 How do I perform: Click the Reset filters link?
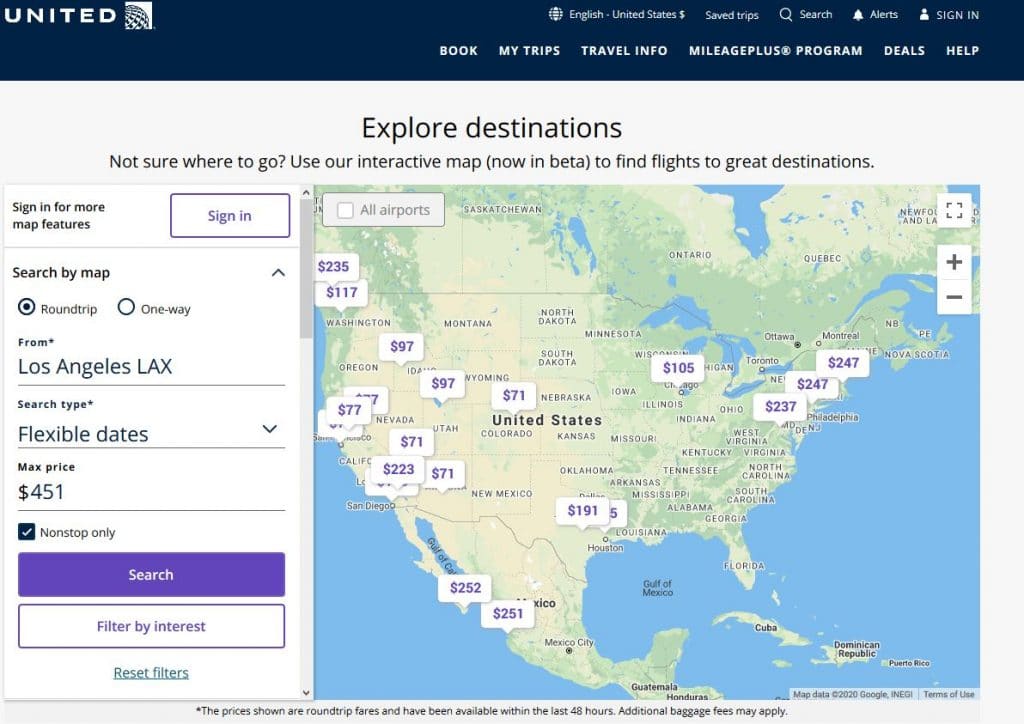[x=150, y=672]
